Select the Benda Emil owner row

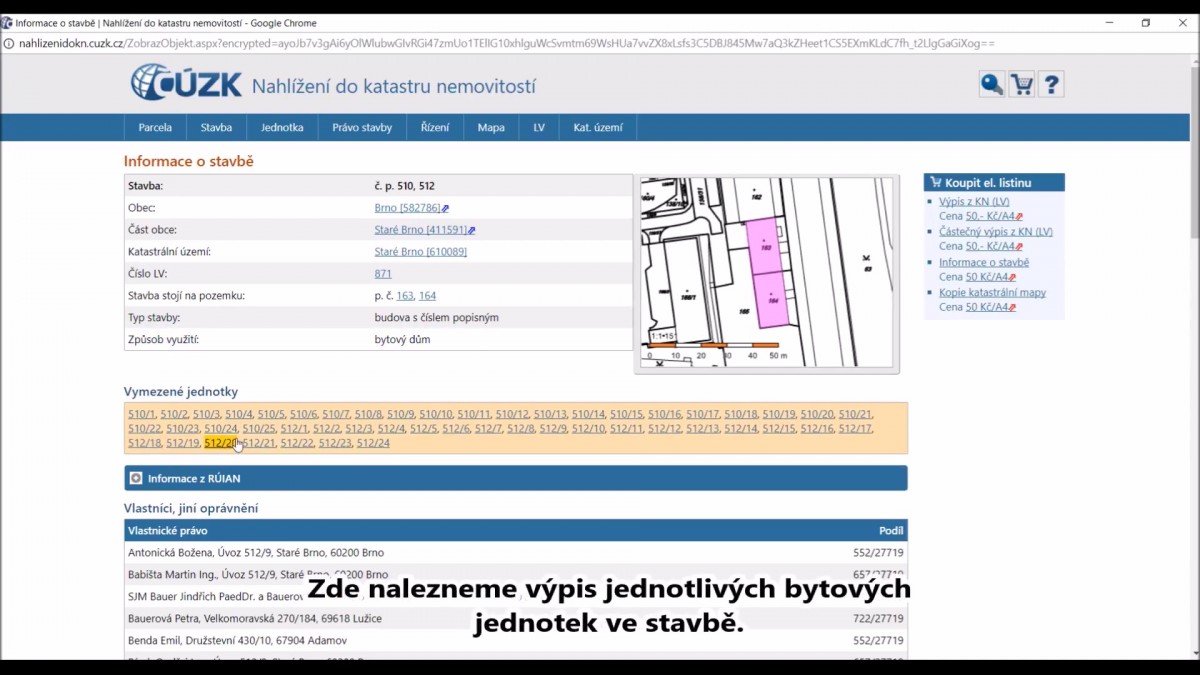(516, 640)
